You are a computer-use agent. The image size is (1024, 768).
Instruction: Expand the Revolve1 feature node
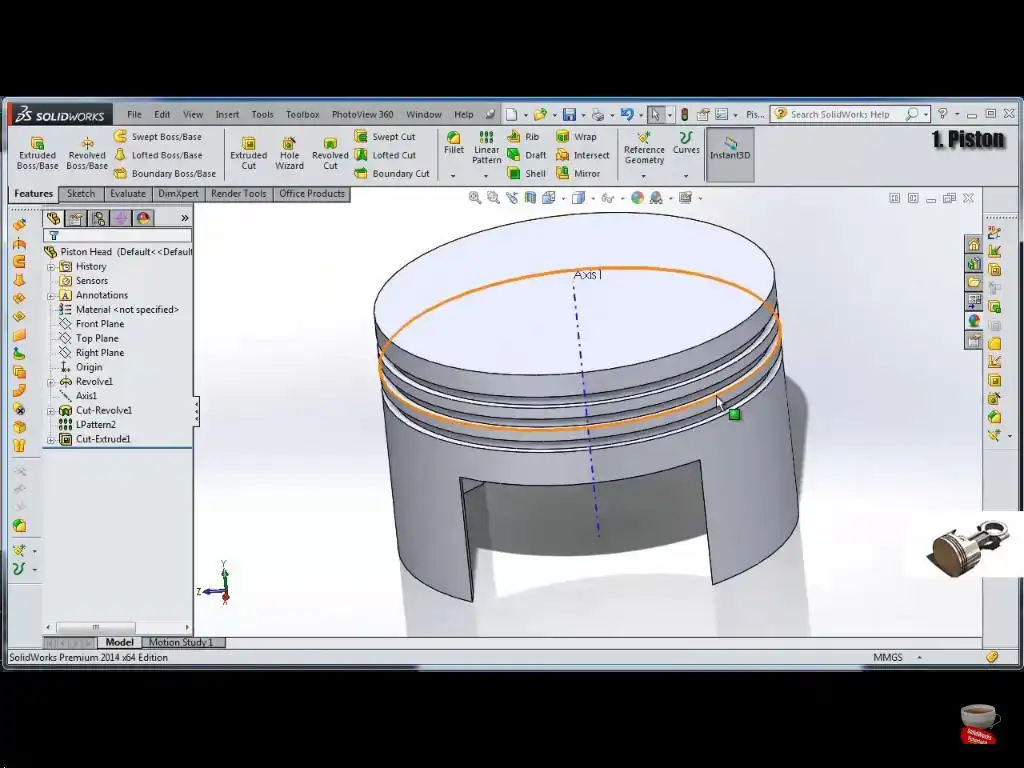coord(51,382)
